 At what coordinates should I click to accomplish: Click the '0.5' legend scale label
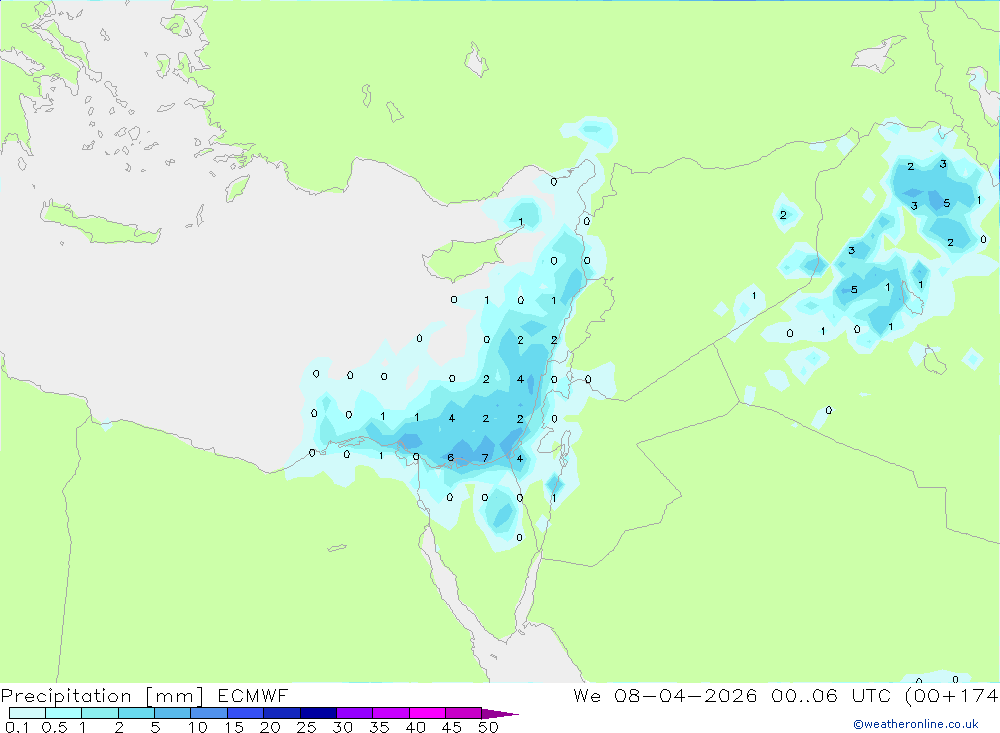(54, 727)
